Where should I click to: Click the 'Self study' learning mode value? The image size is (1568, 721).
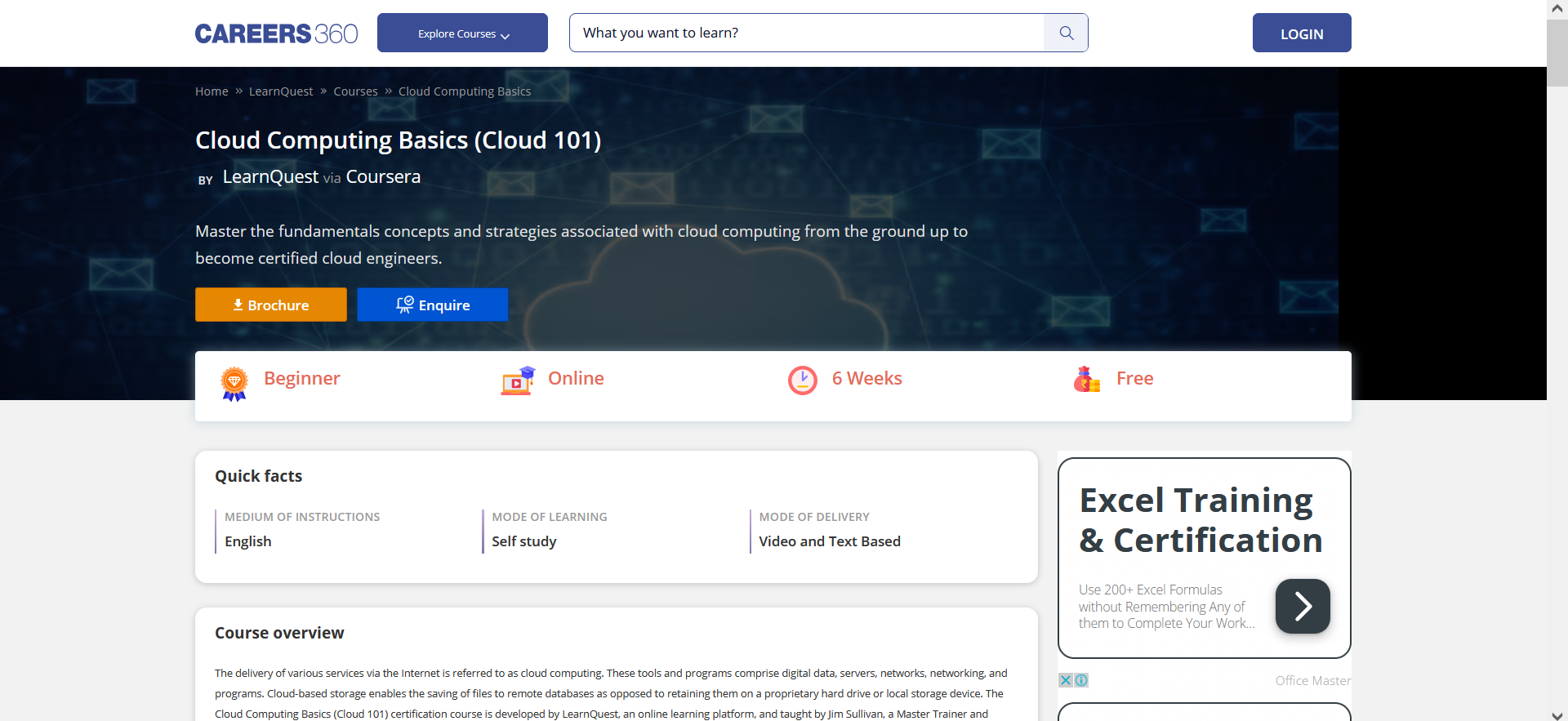[x=523, y=541]
